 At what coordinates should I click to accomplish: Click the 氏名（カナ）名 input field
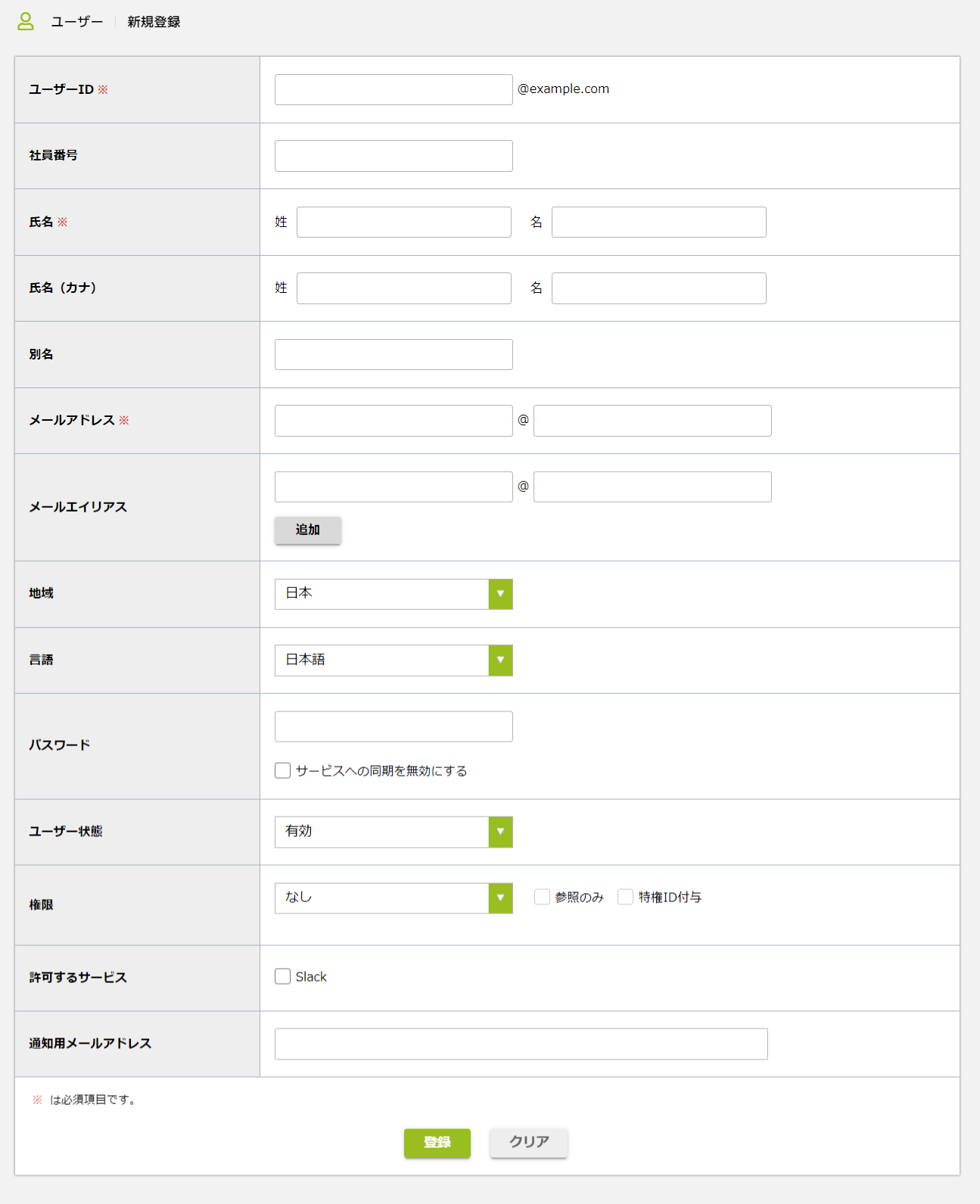pyautogui.click(x=659, y=288)
